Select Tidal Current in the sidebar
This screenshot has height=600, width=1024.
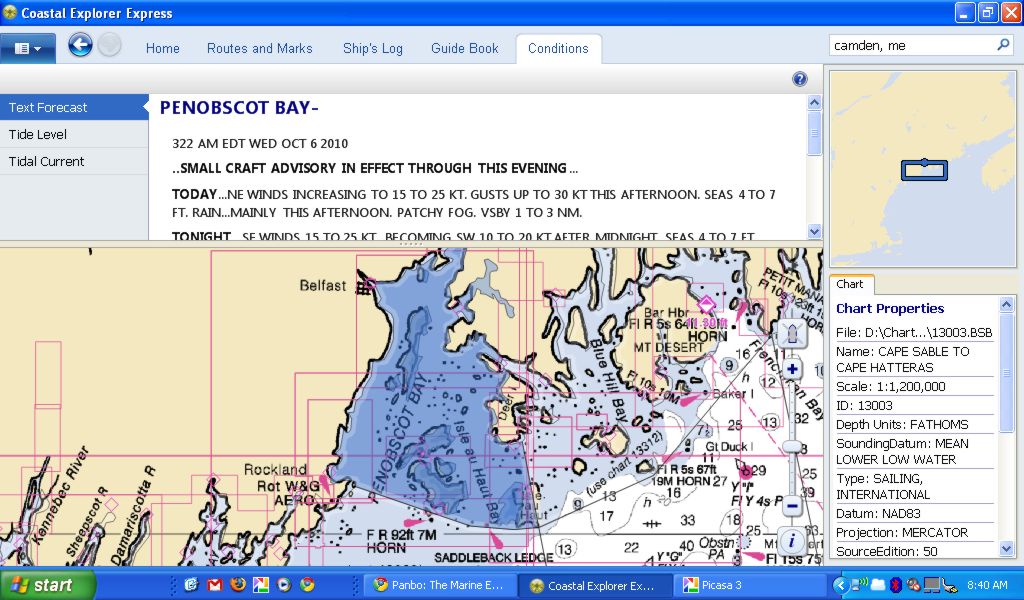point(74,161)
